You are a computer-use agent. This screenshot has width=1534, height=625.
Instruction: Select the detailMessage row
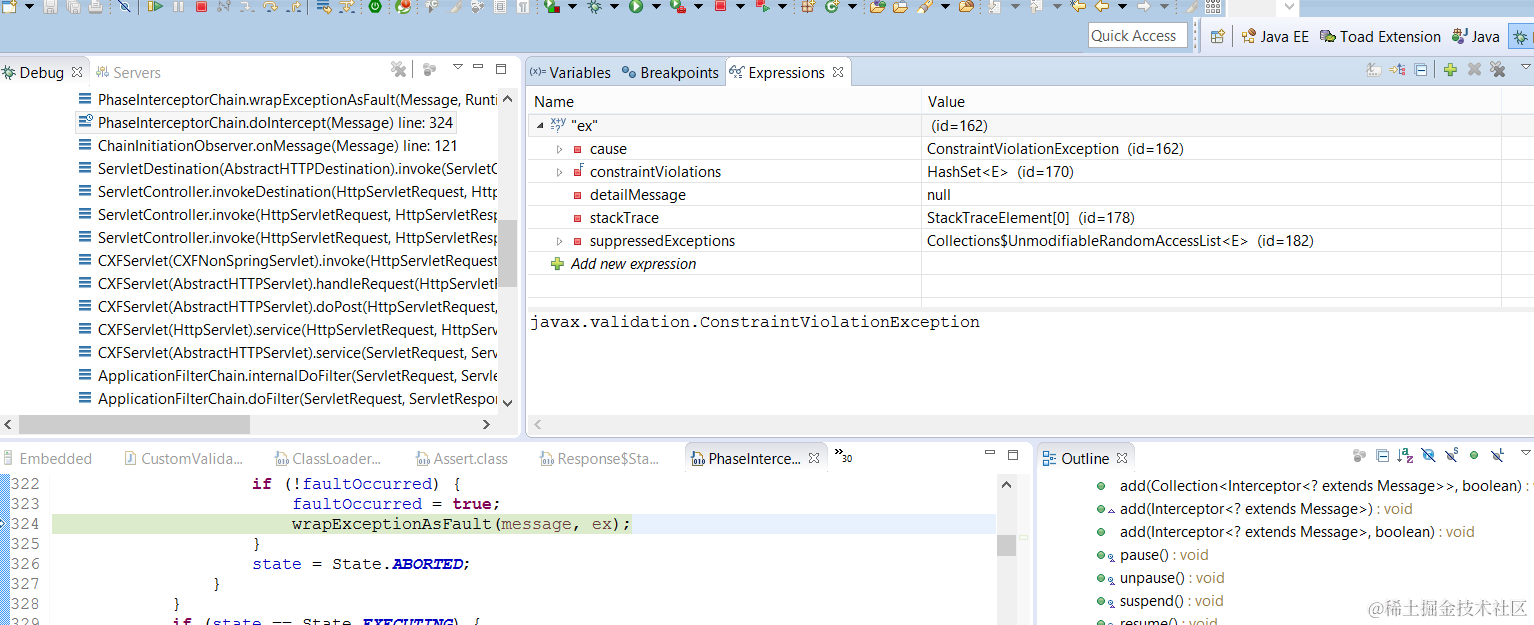(x=1013, y=195)
